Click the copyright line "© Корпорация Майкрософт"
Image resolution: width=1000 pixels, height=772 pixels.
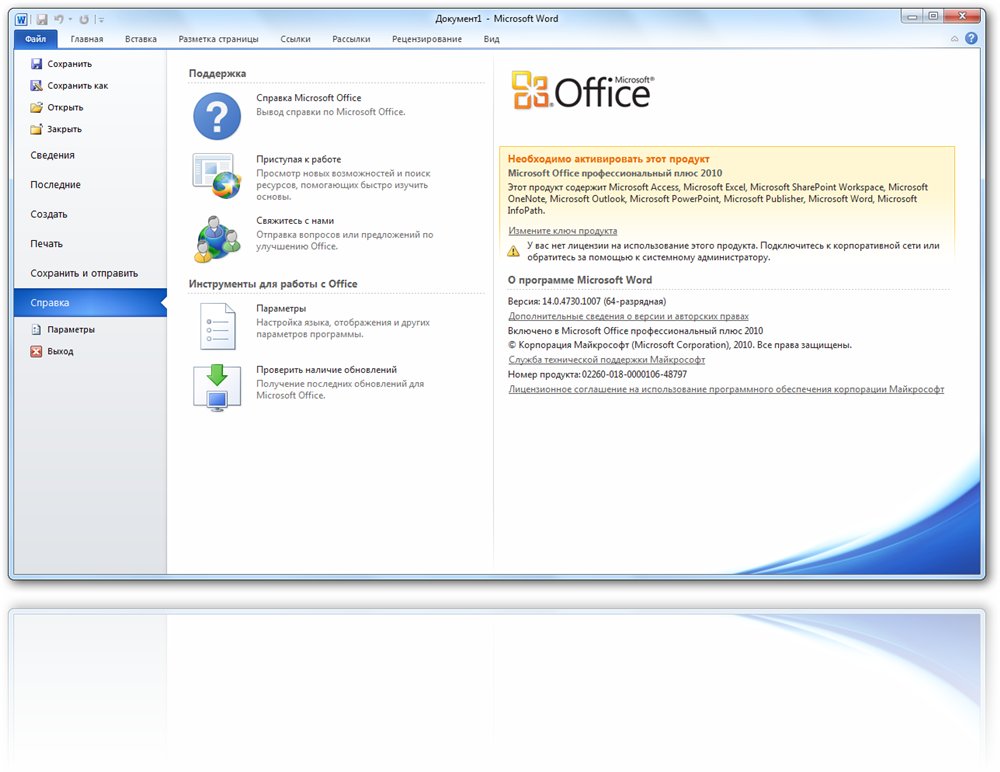[680, 345]
